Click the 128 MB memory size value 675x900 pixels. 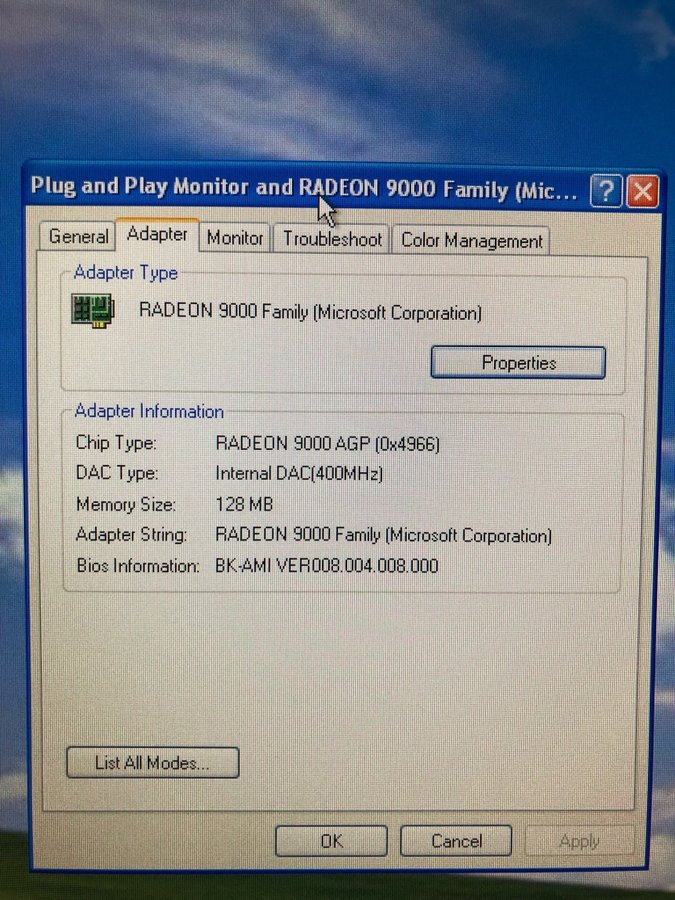point(244,504)
